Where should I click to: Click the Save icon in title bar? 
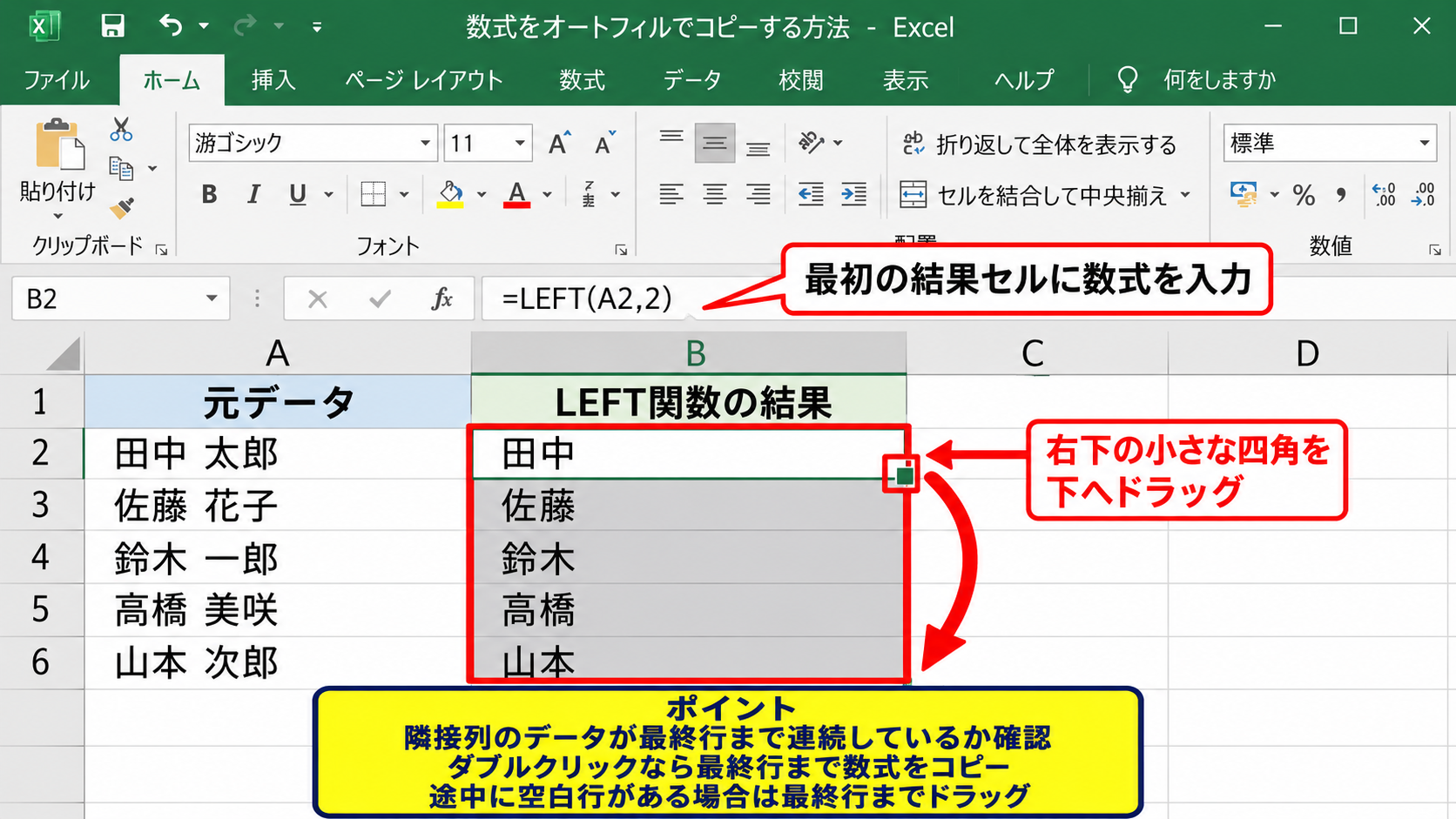(112, 26)
